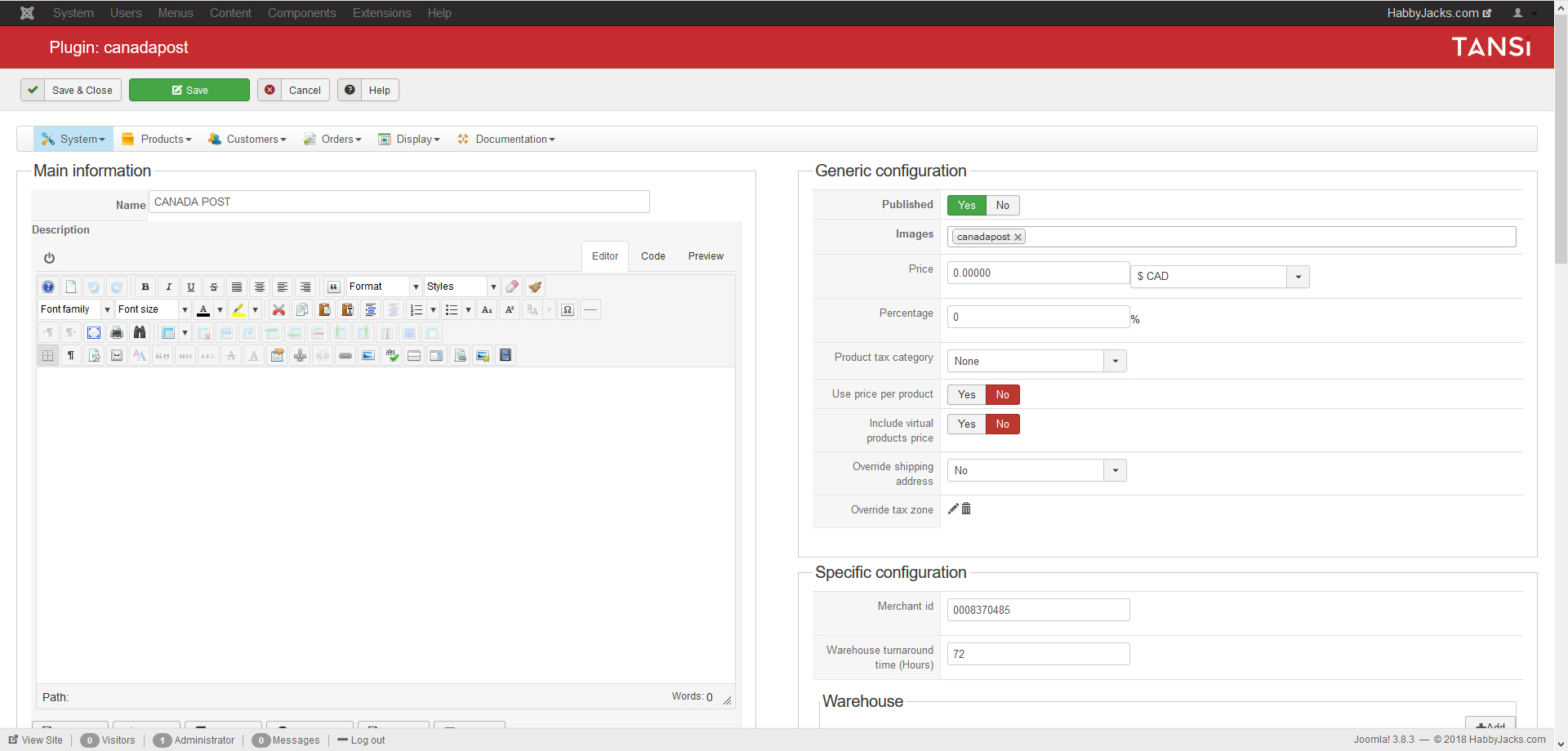
Task: Open the Products menu
Action: pyautogui.click(x=158, y=139)
